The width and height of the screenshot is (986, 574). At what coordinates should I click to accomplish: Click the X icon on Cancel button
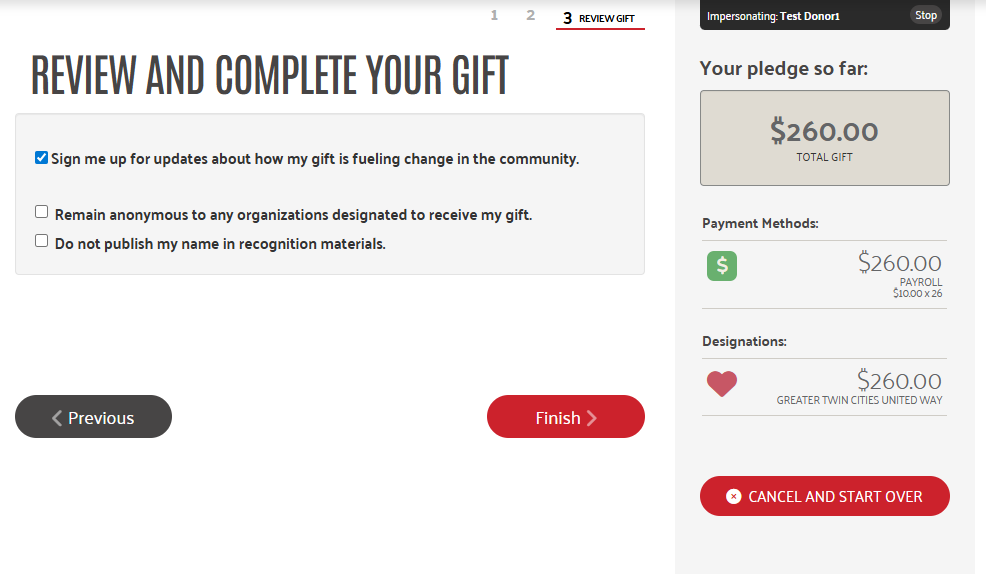pyautogui.click(x=734, y=496)
